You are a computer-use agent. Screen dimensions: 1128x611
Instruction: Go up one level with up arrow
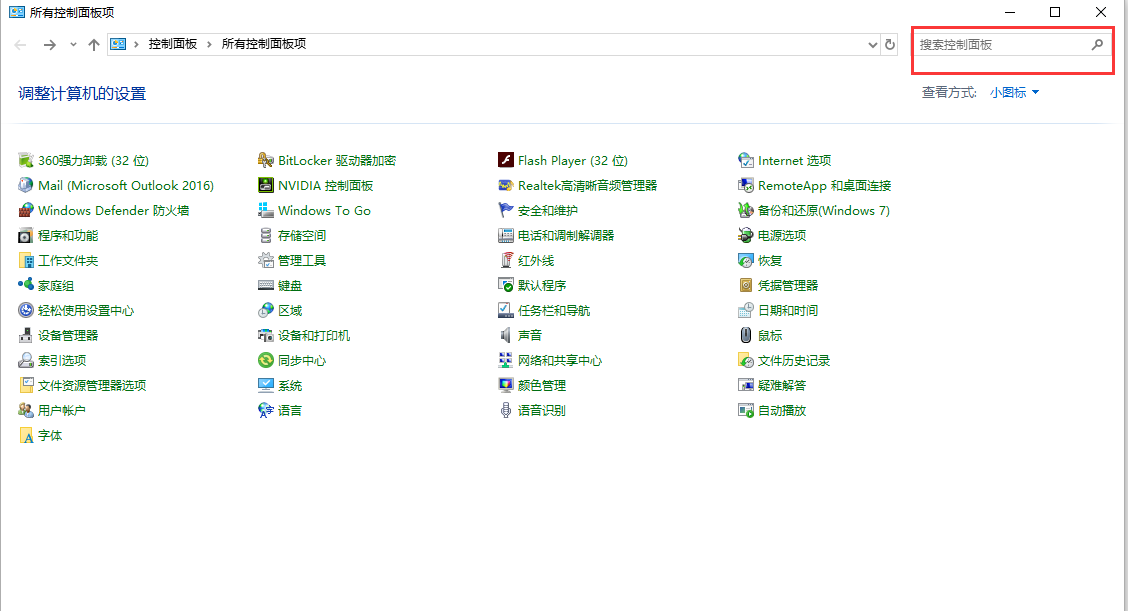pyautogui.click(x=94, y=45)
